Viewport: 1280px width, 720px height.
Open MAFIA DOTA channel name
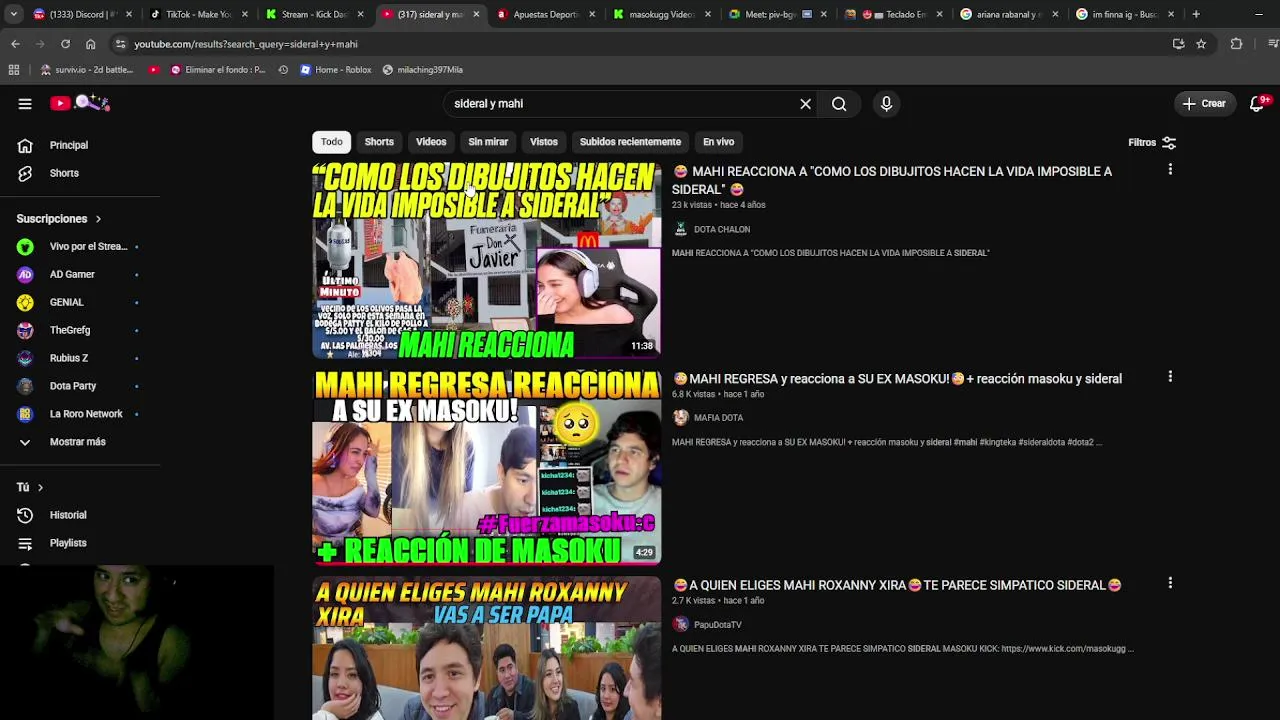click(x=718, y=418)
